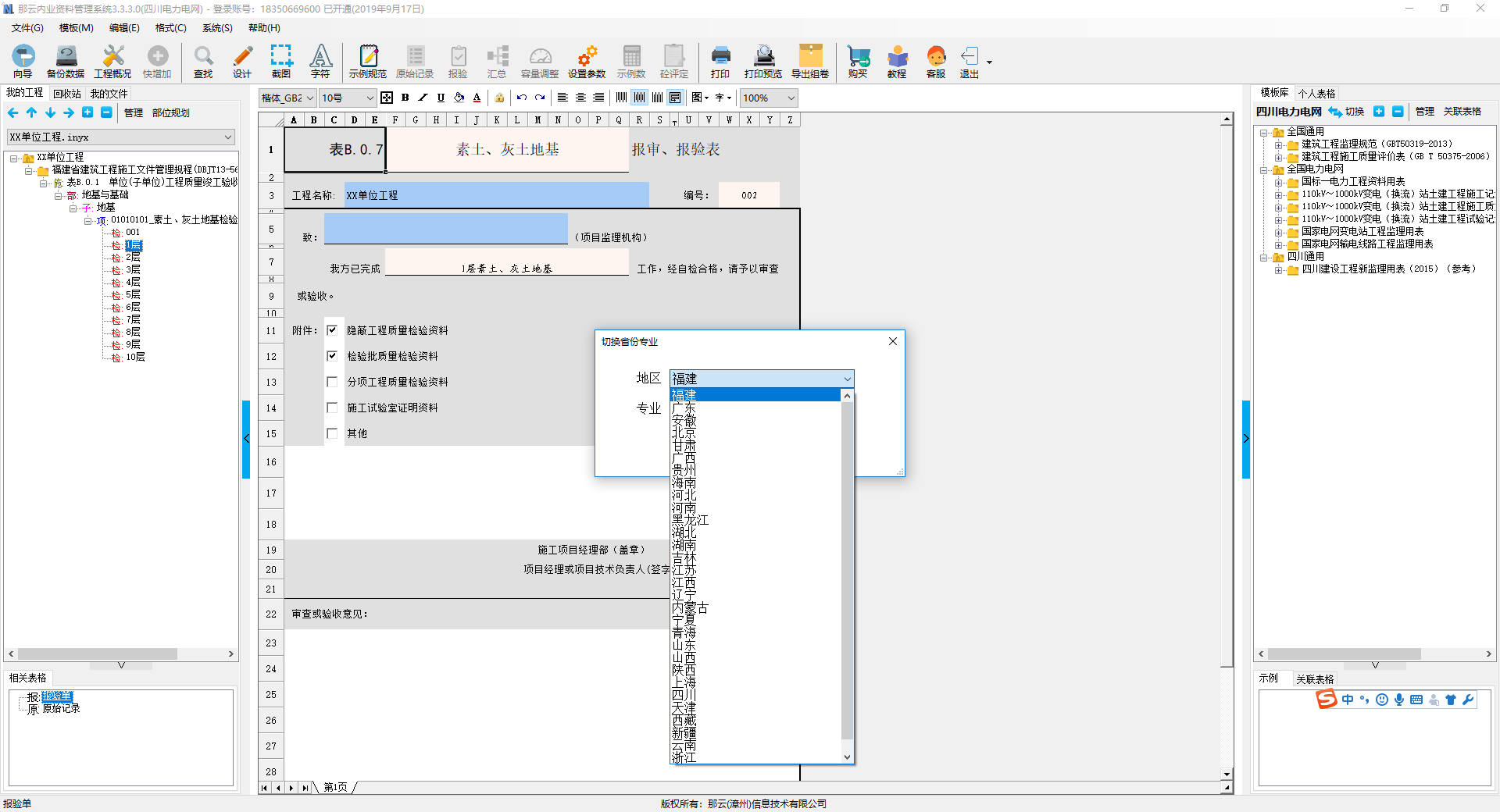Click 关联表格 button beside 管理
Viewport: 1500px width, 812px height.
(x=1462, y=112)
